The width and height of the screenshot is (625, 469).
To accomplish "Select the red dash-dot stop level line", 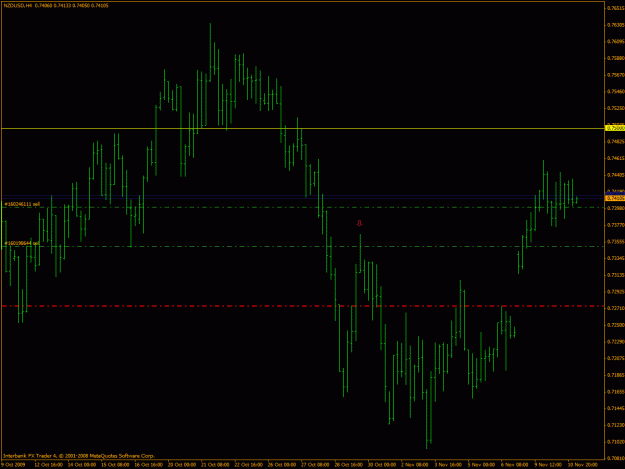I will (x=303, y=306).
